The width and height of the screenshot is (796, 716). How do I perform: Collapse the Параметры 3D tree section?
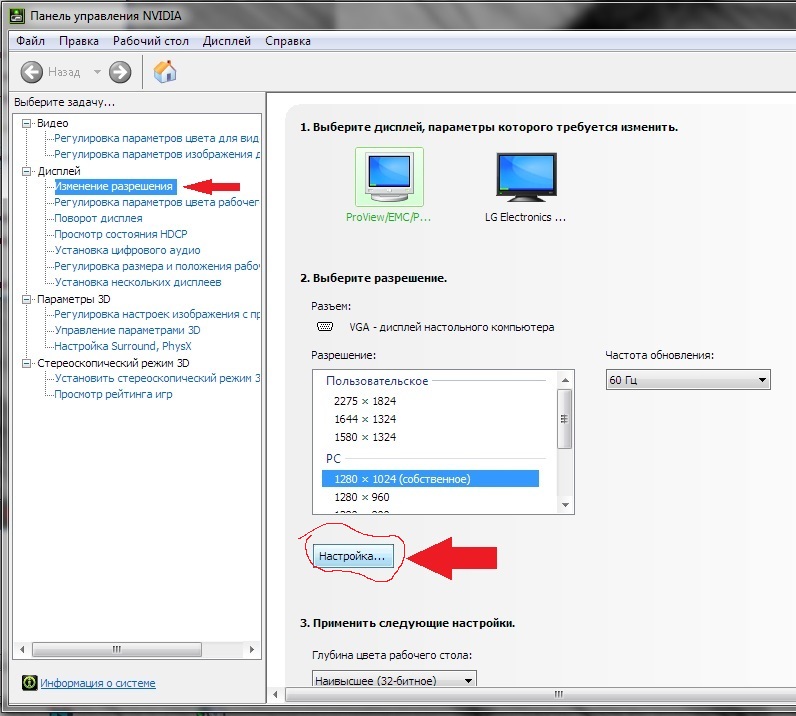tap(27, 299)
